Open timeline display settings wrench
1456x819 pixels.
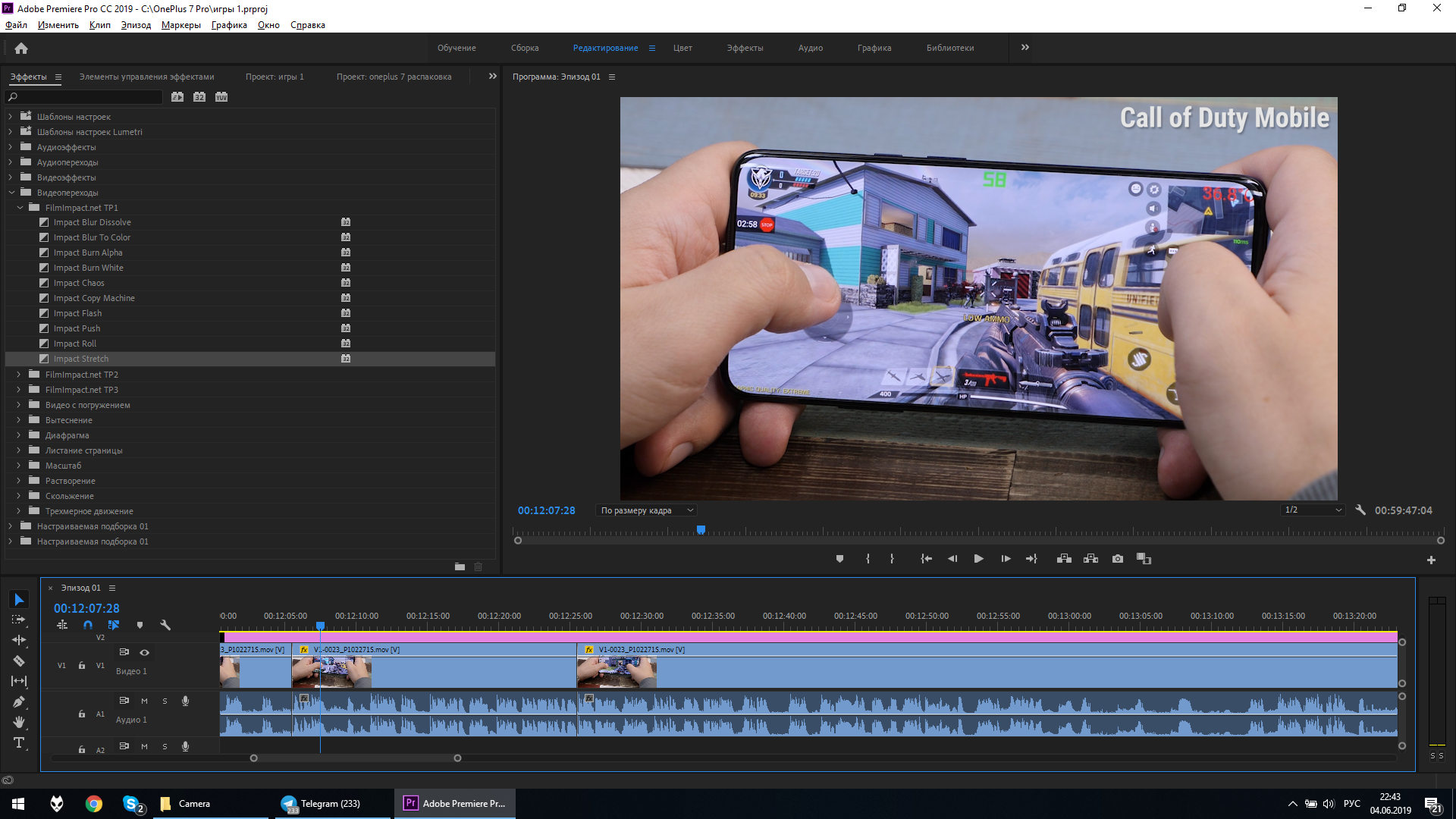pos(165,625)
